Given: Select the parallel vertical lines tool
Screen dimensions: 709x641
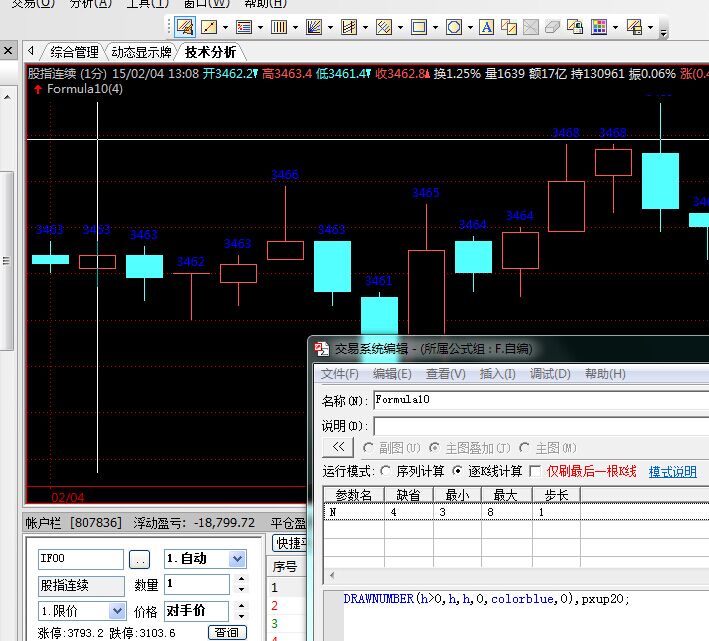Looking at the screenshot, I should [279, 27].
